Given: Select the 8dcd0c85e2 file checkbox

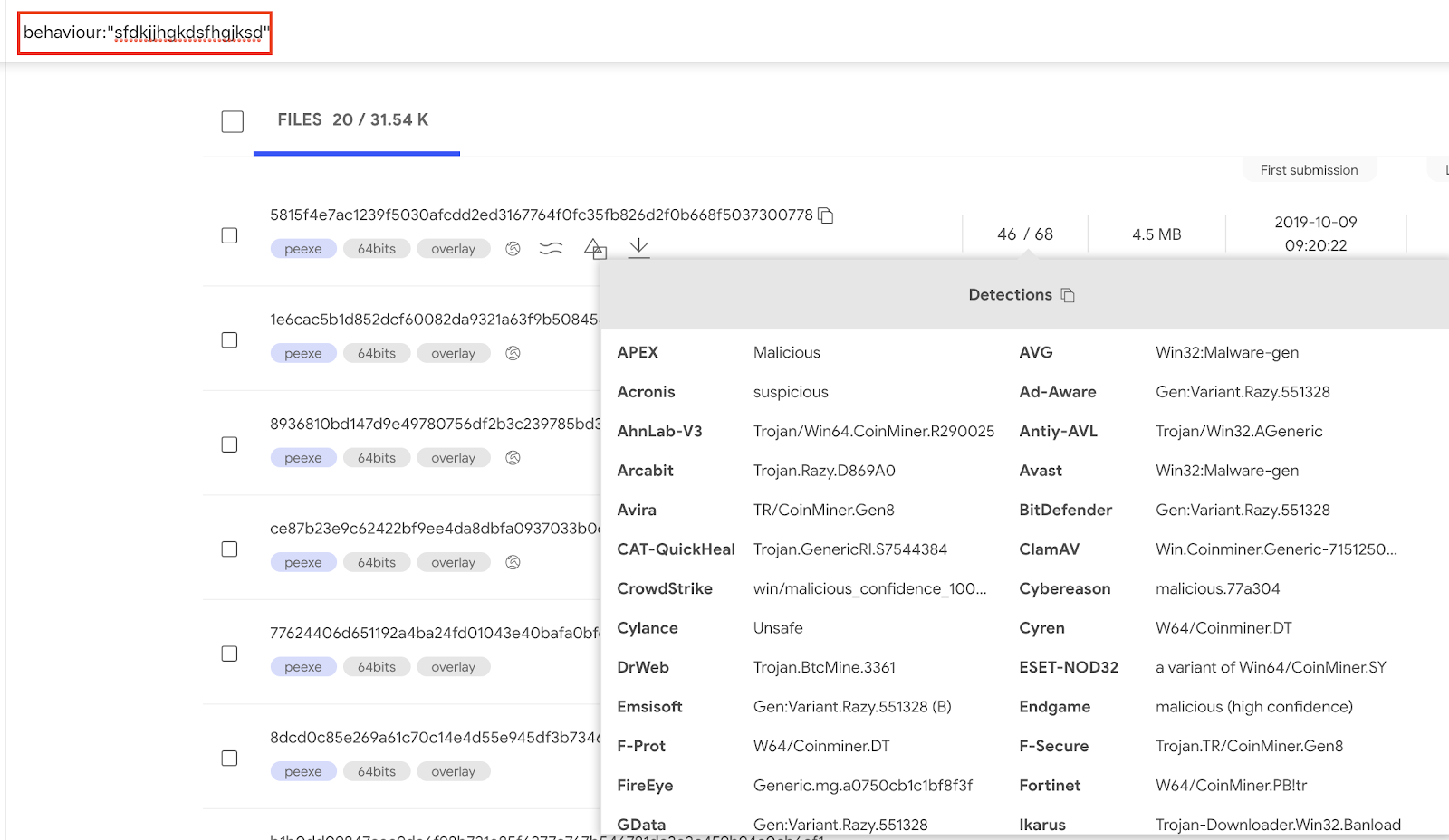Looking at the screenshot, I should pos(230,759).
